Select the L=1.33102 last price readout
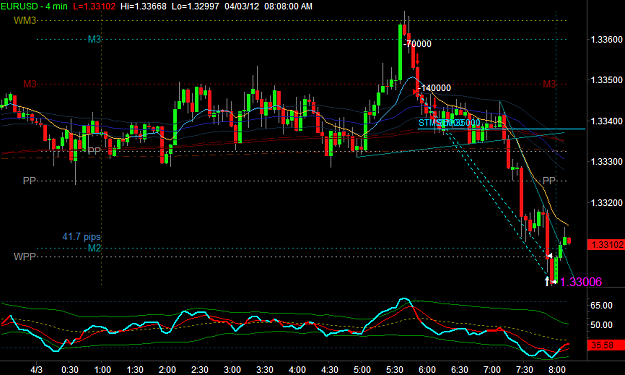This screenshot has width=625, height=375. point(94,6)
